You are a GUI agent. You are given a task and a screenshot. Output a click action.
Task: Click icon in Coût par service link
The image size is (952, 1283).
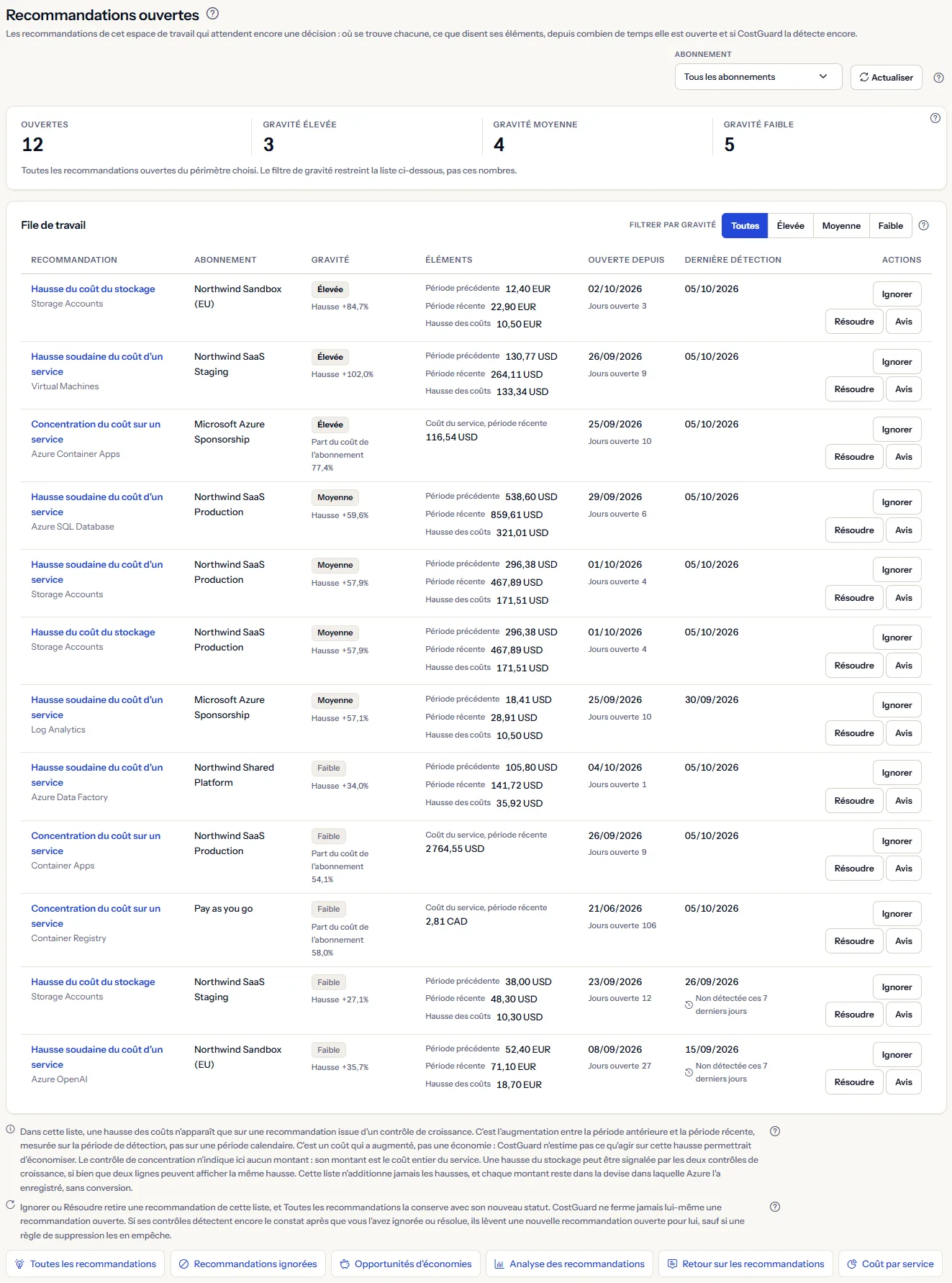[x=852, y=1264]
